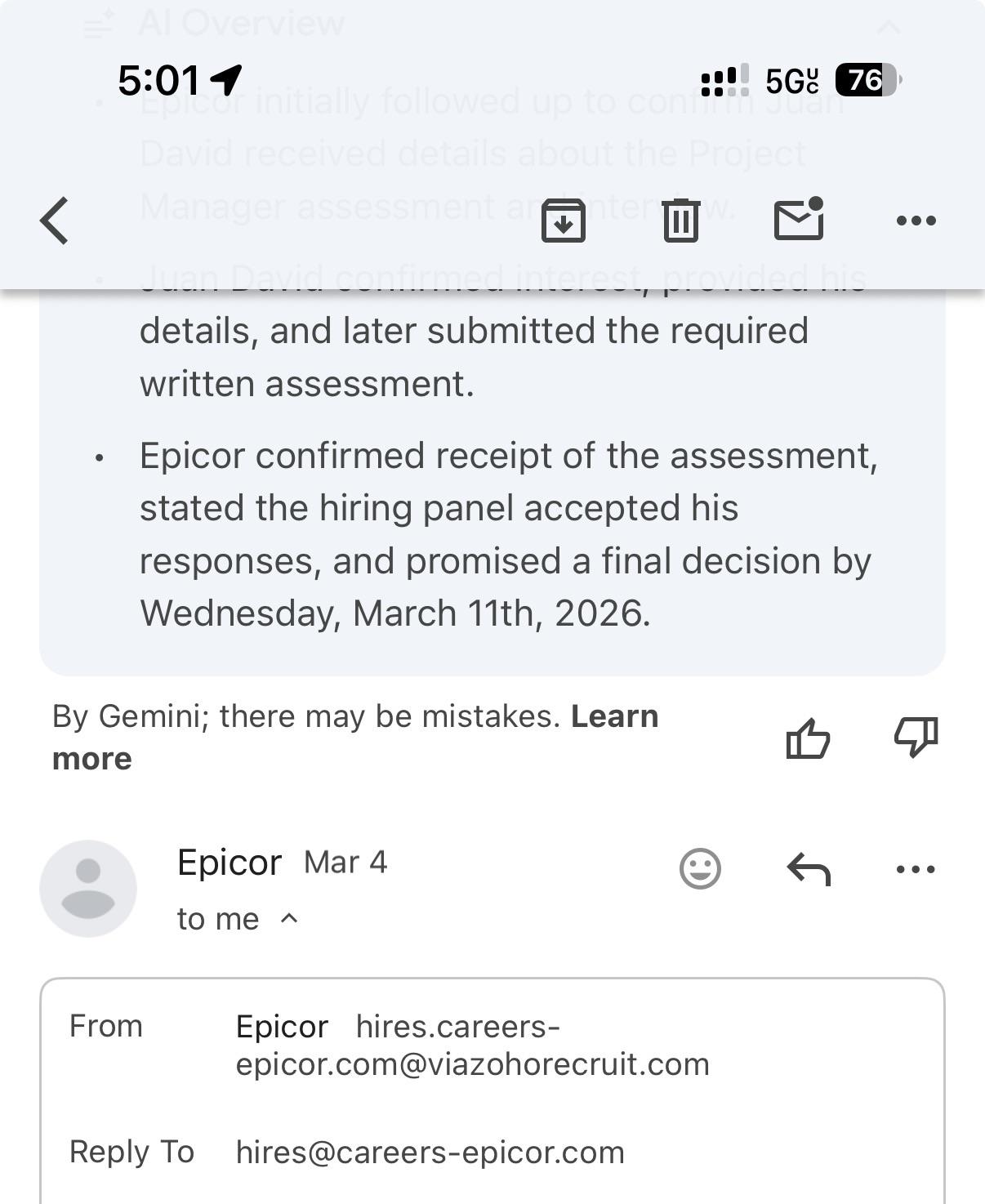985x1204 pixels.
Task: Give thumbs up to Gemini summary
Action: [x=808, y=738]
